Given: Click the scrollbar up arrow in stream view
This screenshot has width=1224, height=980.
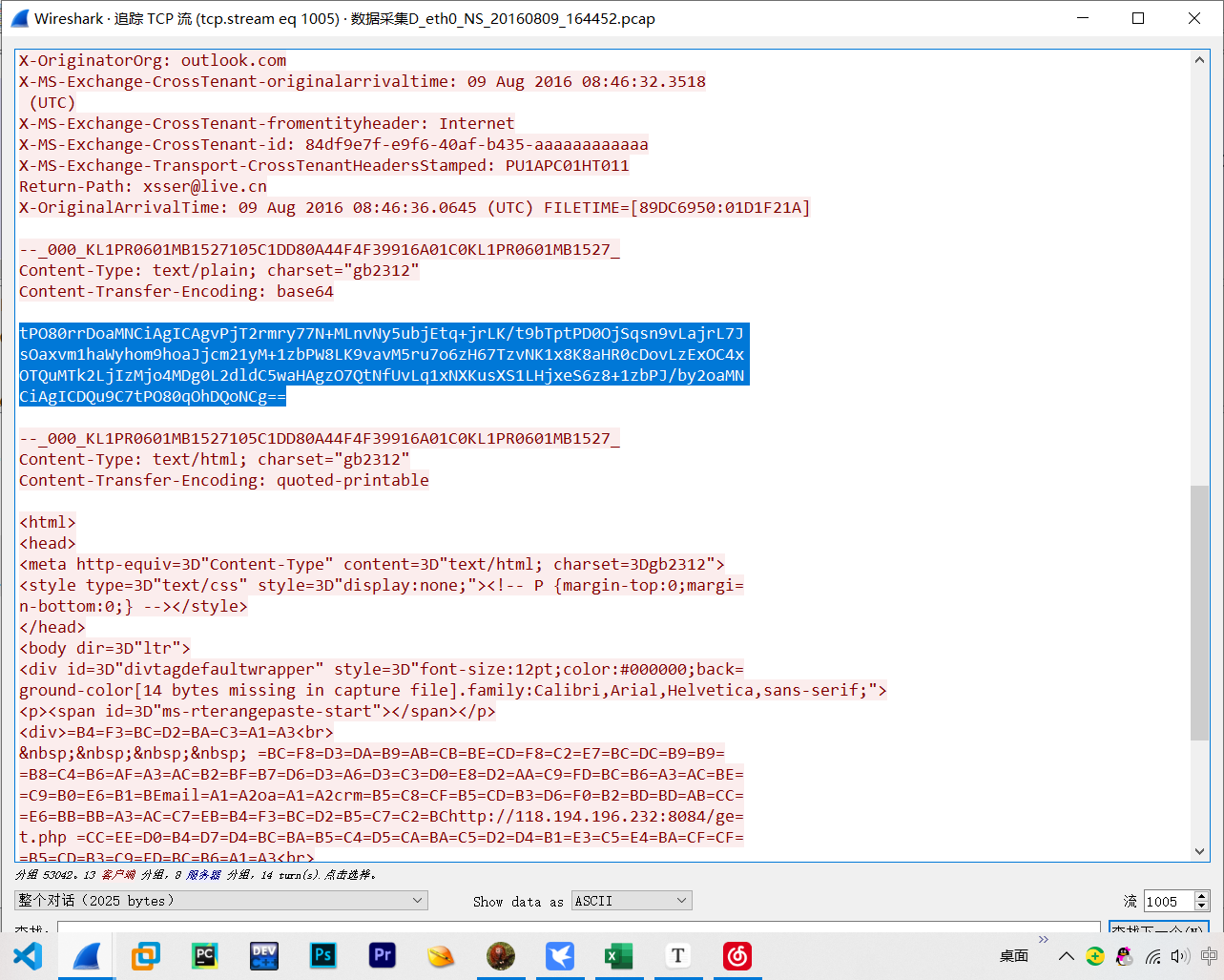Looking at the screenshot, I should click(x=1199, y=60).
